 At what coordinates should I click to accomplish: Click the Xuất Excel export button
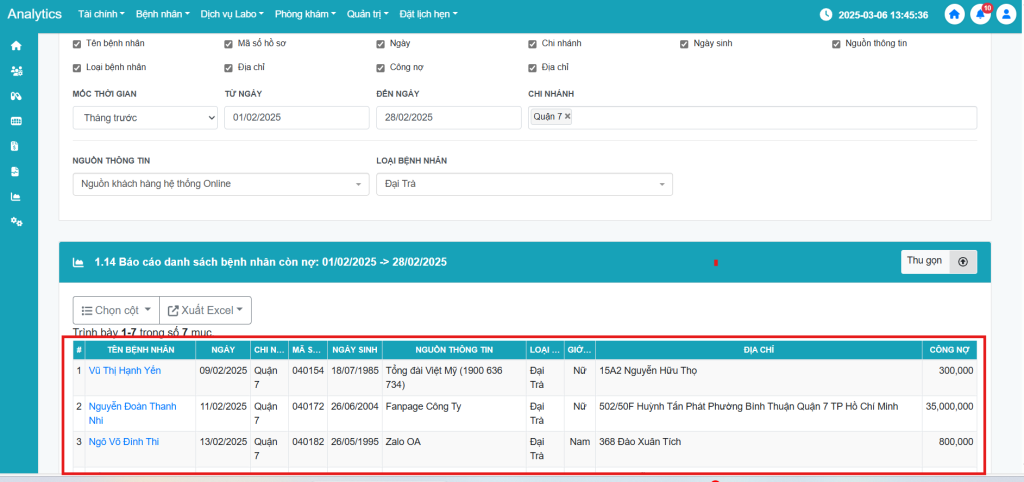[x=206, y=310]
